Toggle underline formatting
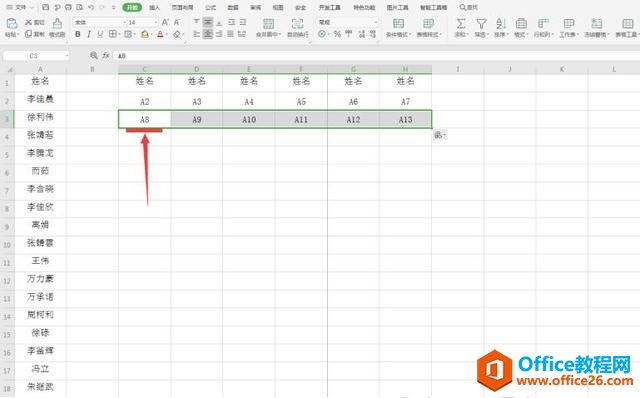640x398 pixels. (100, 34)
